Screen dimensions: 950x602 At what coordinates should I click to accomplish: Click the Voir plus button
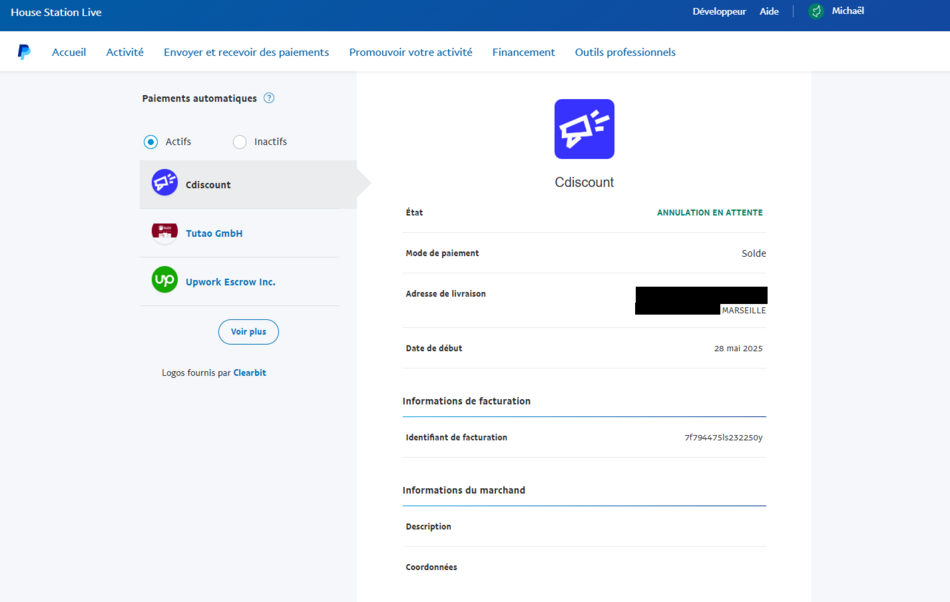click(x=248, y=332)
